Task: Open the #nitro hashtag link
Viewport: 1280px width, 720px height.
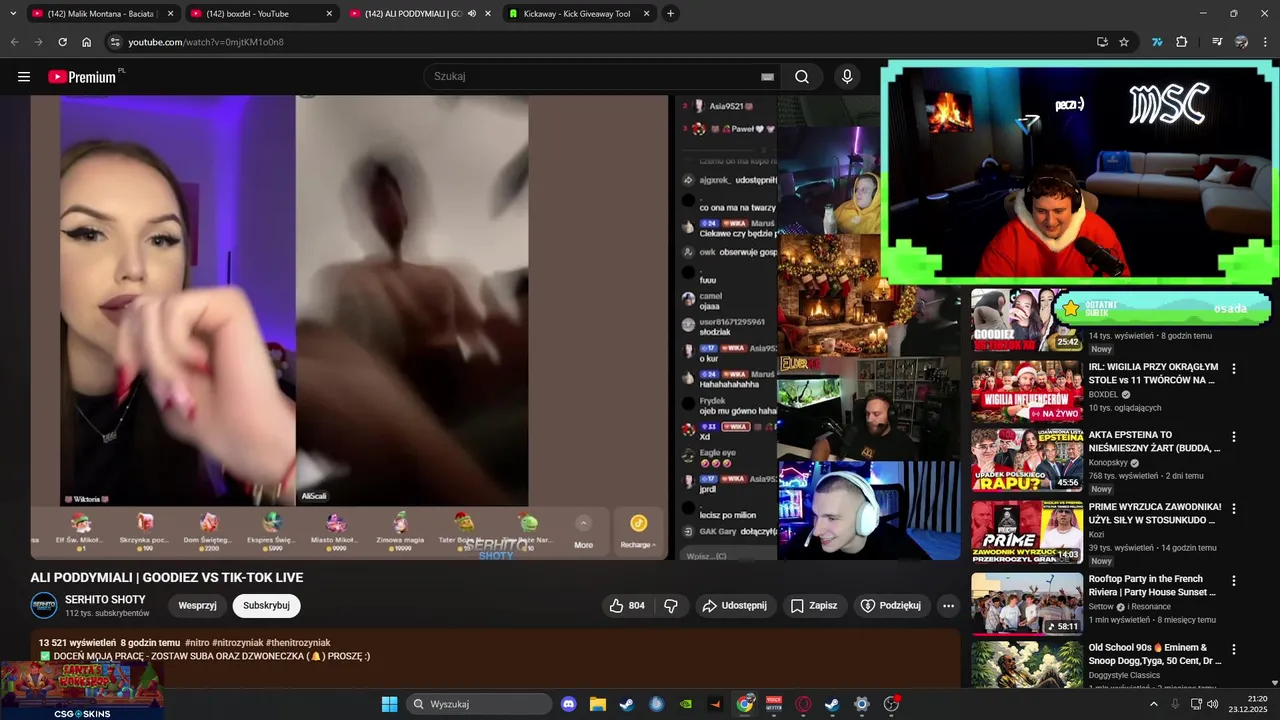Action: [196, 643]
